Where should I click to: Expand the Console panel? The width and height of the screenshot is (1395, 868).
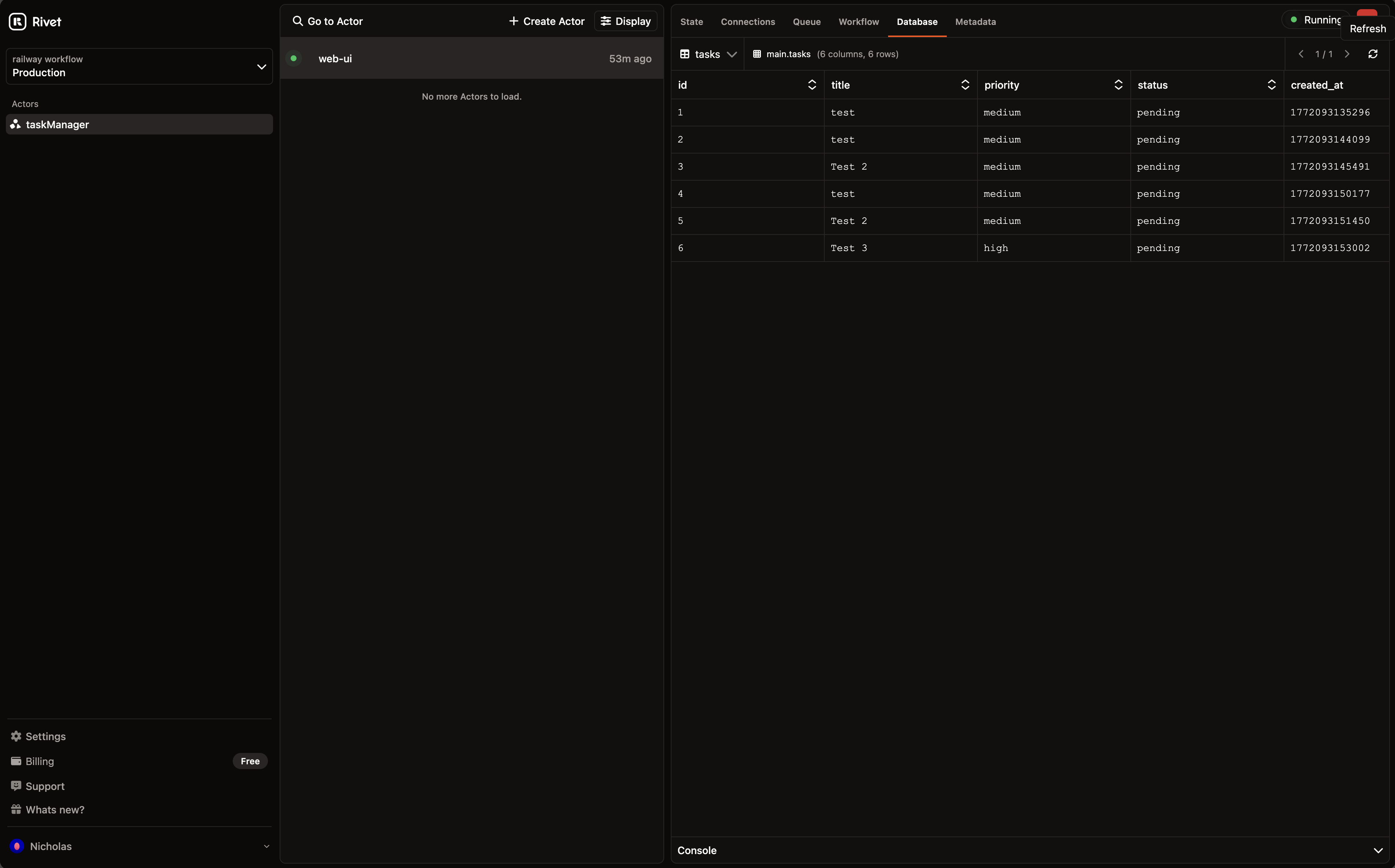pyautogui.click(x=1377, y=850)
